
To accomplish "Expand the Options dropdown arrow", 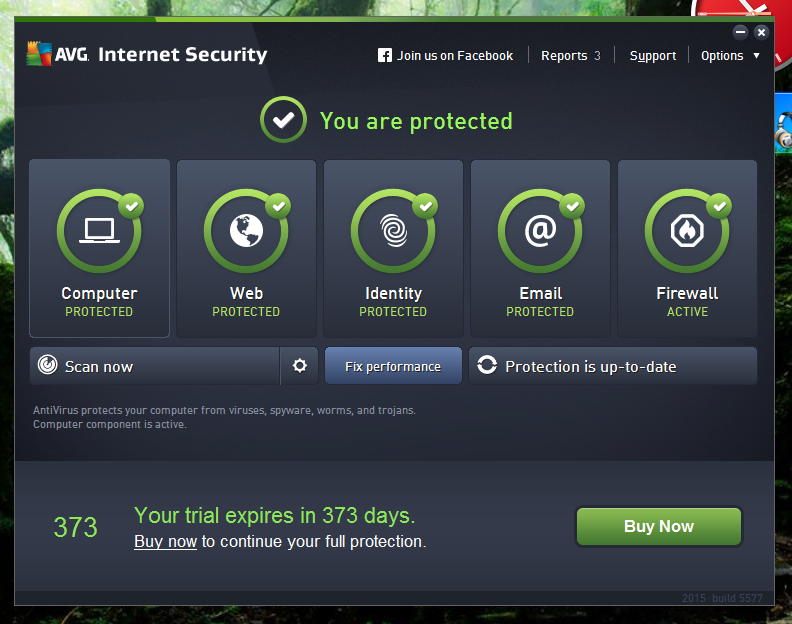I will (756, 56).
